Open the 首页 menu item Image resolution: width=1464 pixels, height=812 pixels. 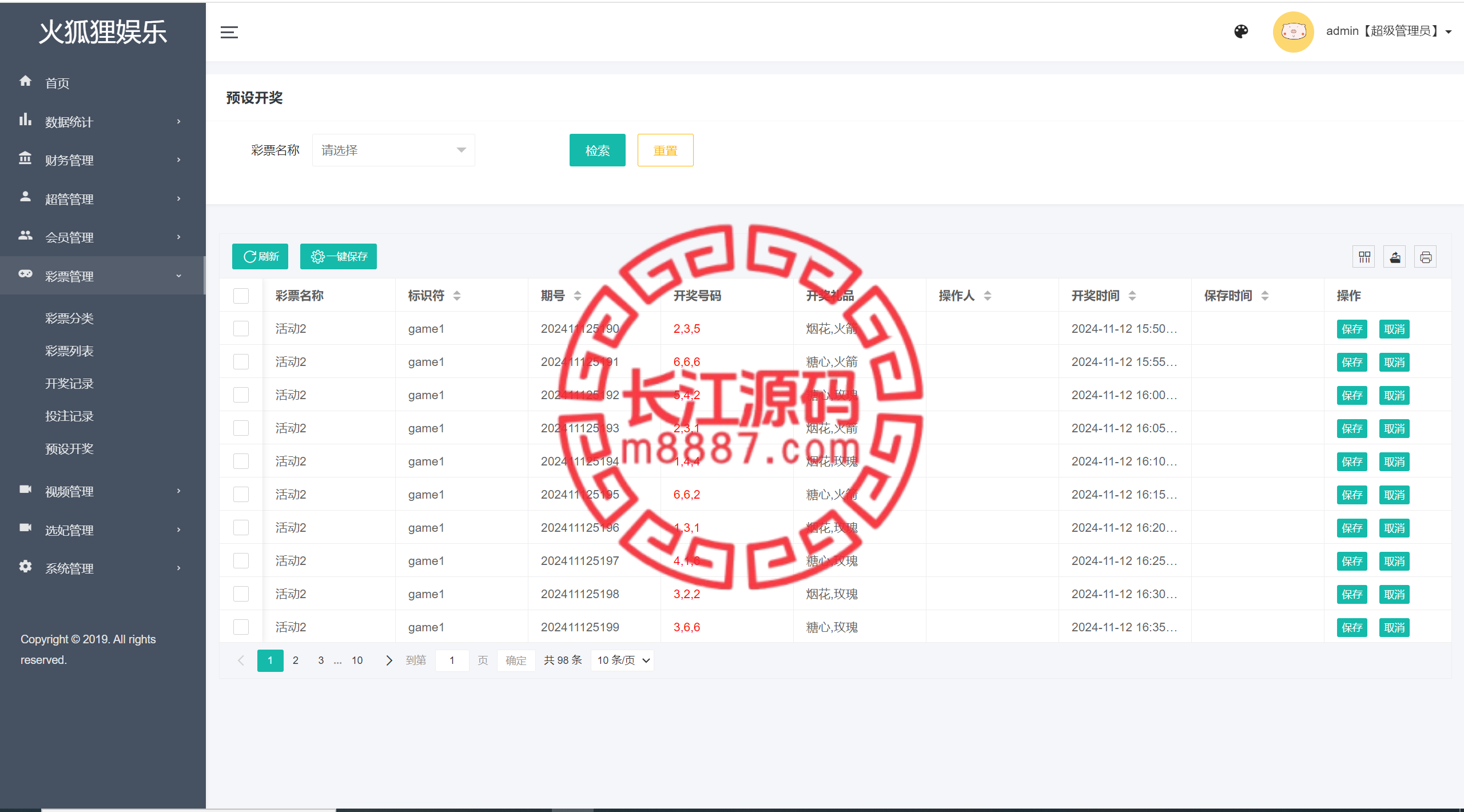click(x=103, y=83)
